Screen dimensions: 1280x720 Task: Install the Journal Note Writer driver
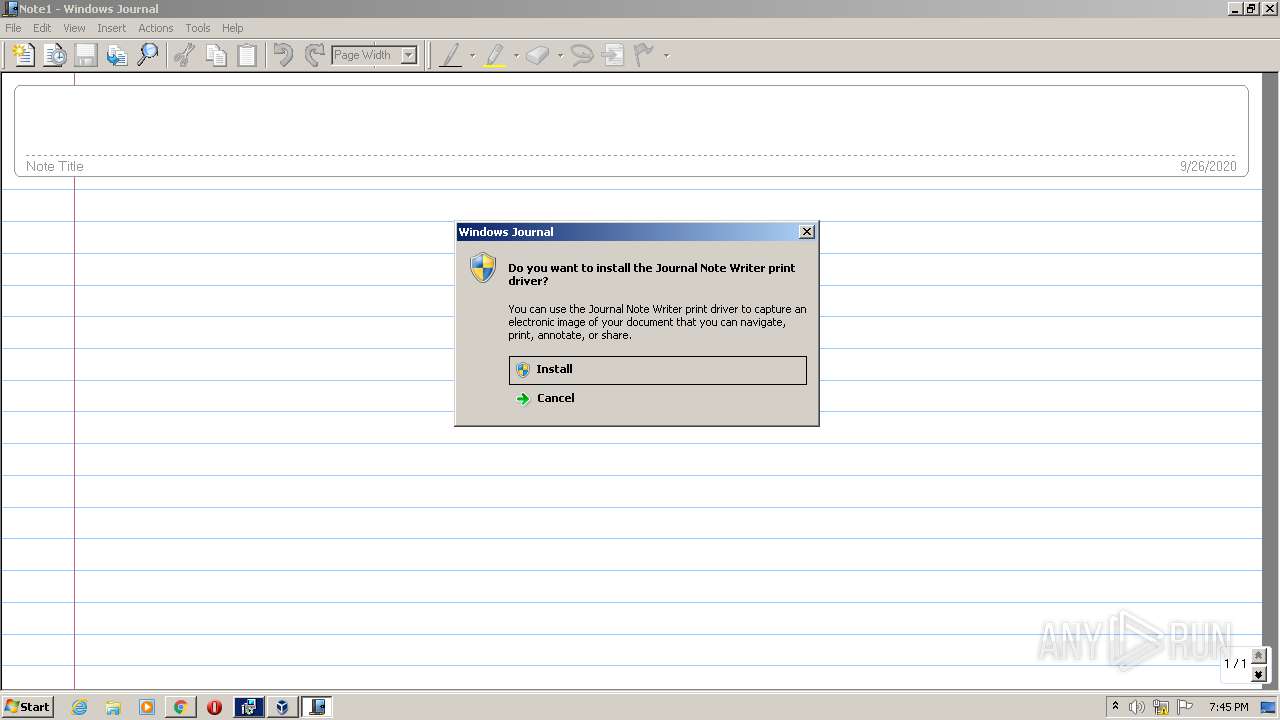click(657, 370)
